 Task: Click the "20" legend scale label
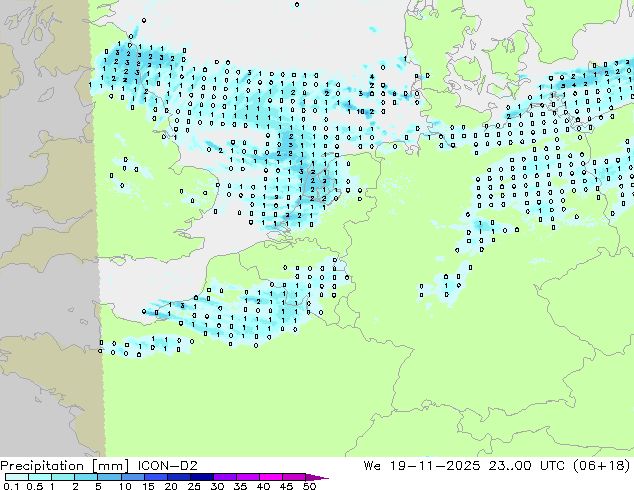tap(171, 486)
